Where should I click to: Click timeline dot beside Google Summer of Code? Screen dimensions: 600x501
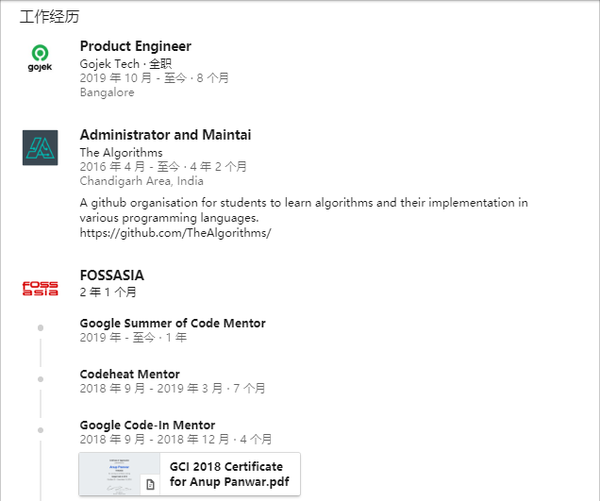[41, 328]
